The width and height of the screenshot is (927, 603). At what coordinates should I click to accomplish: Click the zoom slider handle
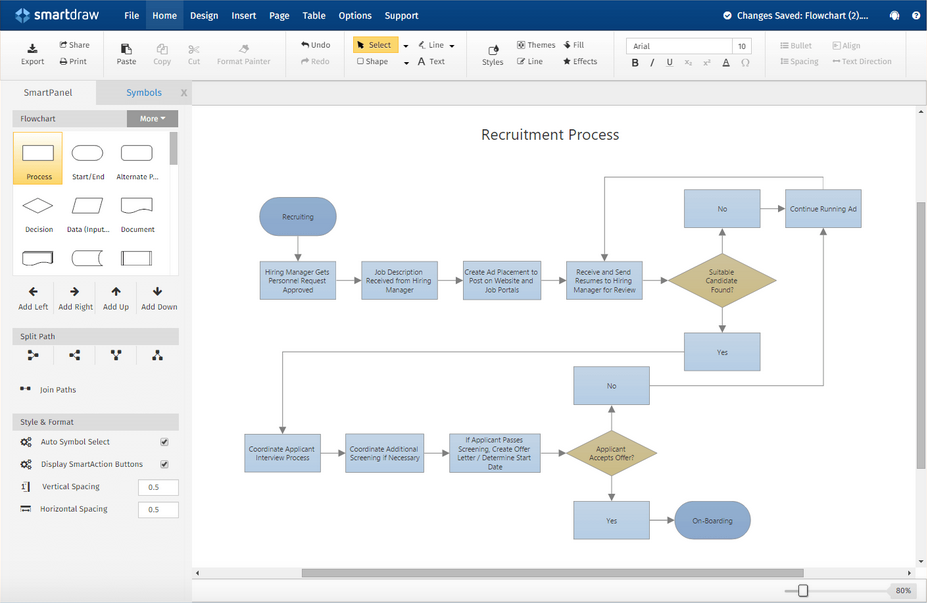(x=803, y=591)
